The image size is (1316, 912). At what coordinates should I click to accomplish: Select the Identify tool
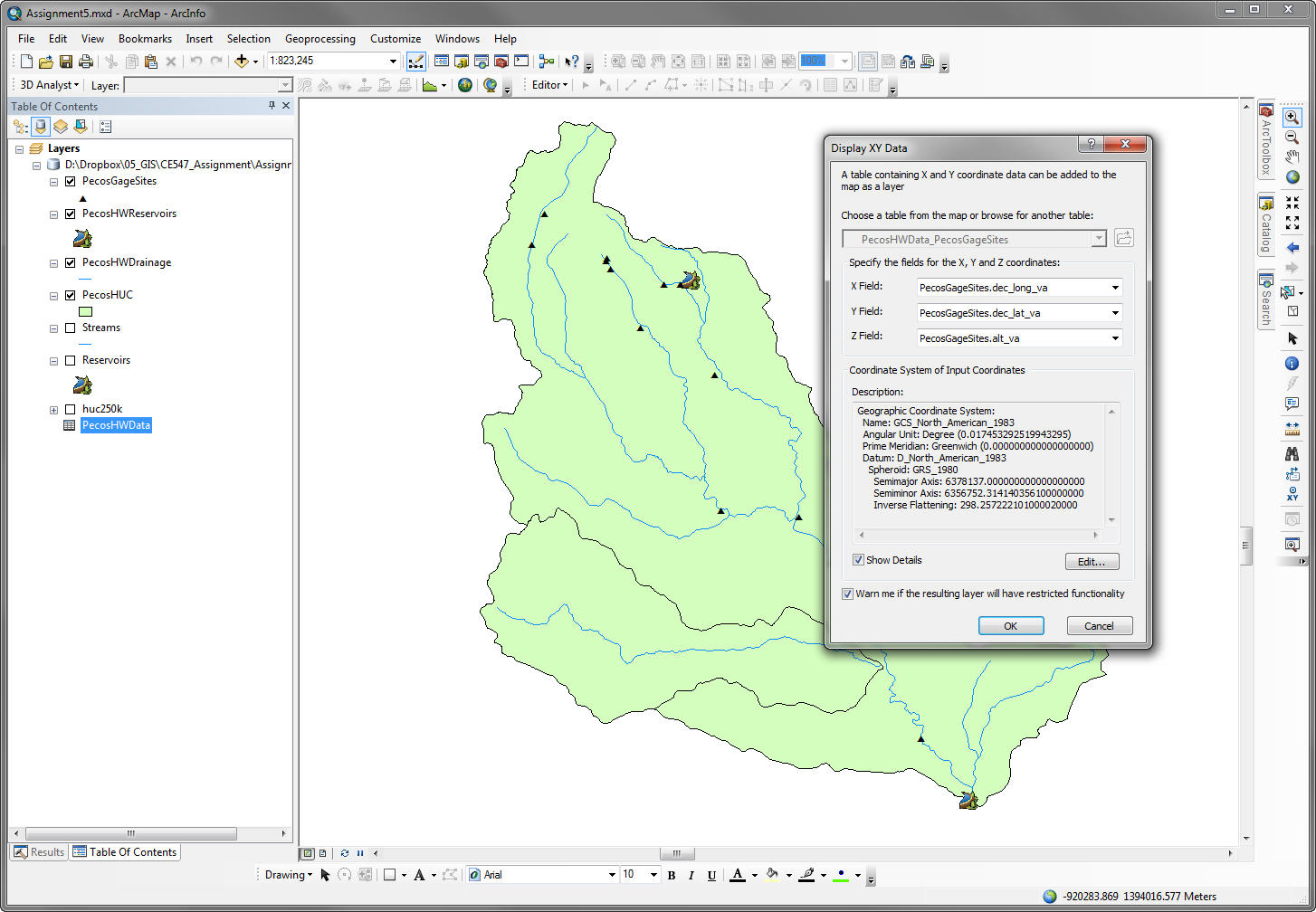click(1292, 364)
